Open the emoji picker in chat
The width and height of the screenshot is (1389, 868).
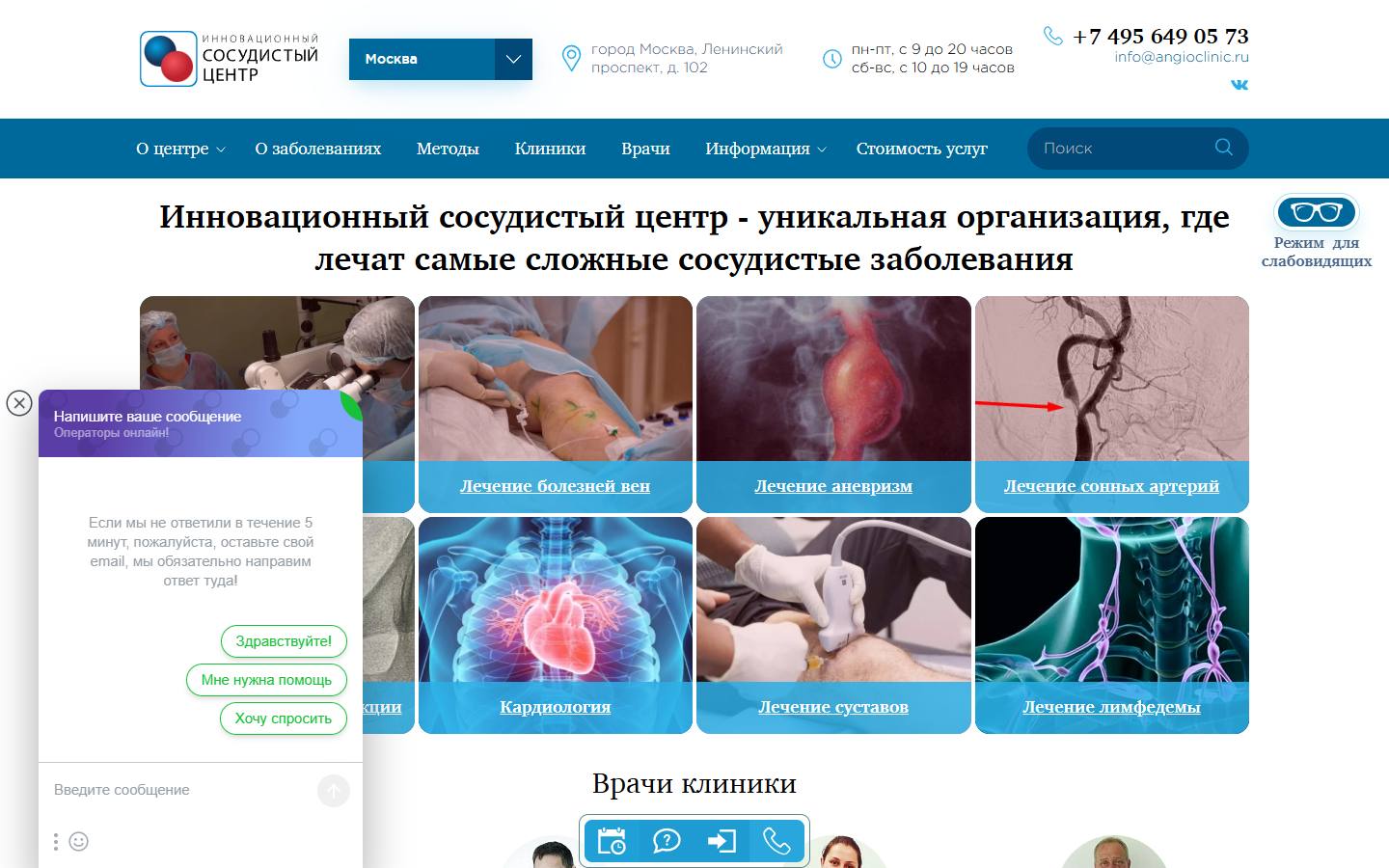79,842
